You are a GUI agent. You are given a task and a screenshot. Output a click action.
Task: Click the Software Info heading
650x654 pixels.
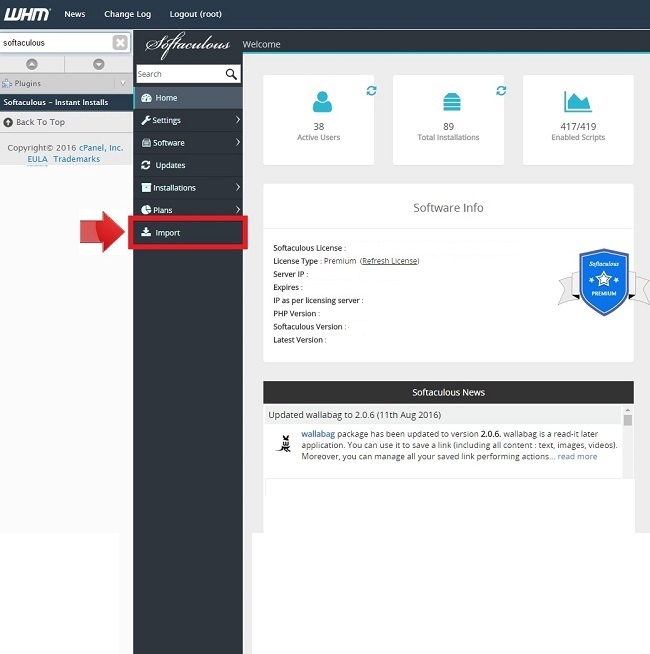click(448, 208)
